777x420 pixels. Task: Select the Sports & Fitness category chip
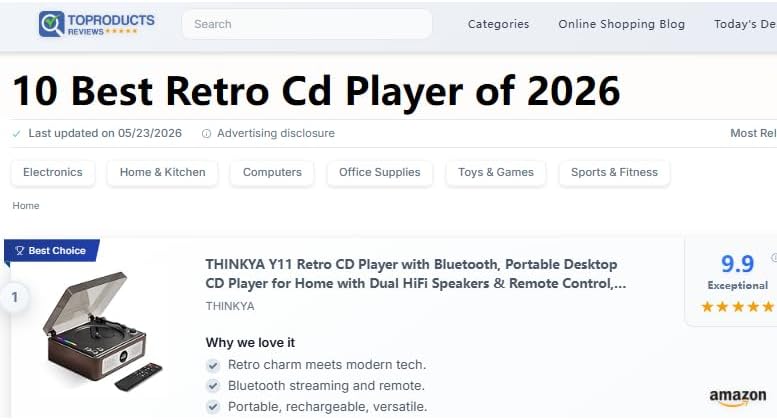coord(614,172)
